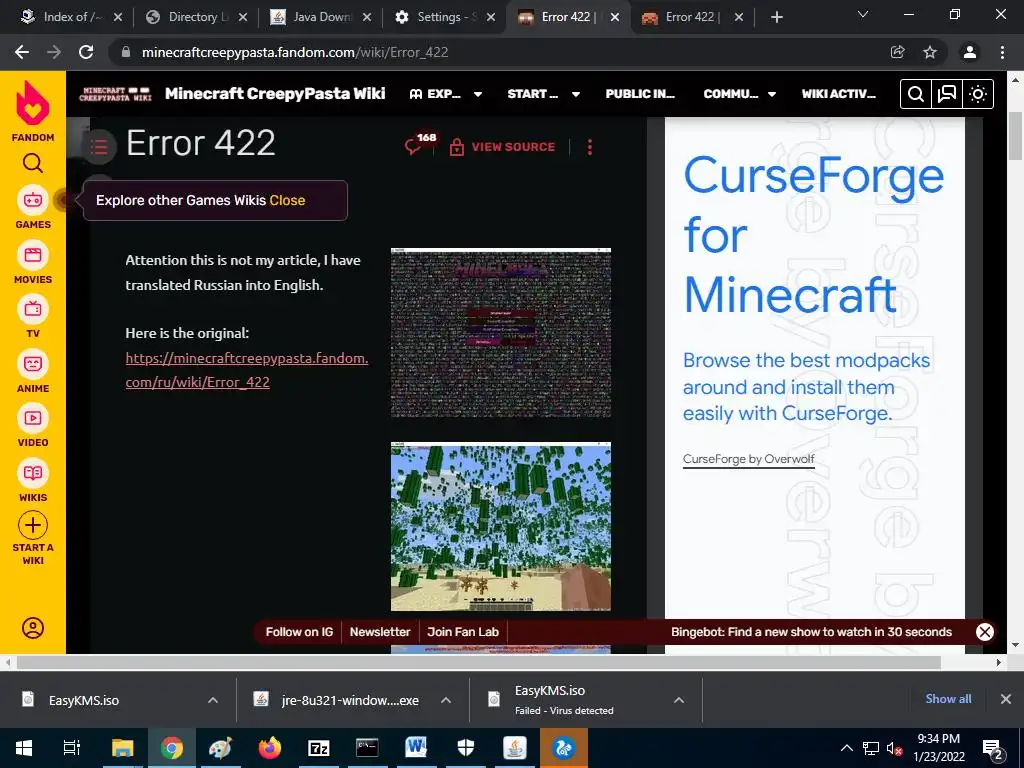Screen dimensions: 1024x768
Task: Click Show all downloads
Action: pyautogui.click(x=948, y=699)
